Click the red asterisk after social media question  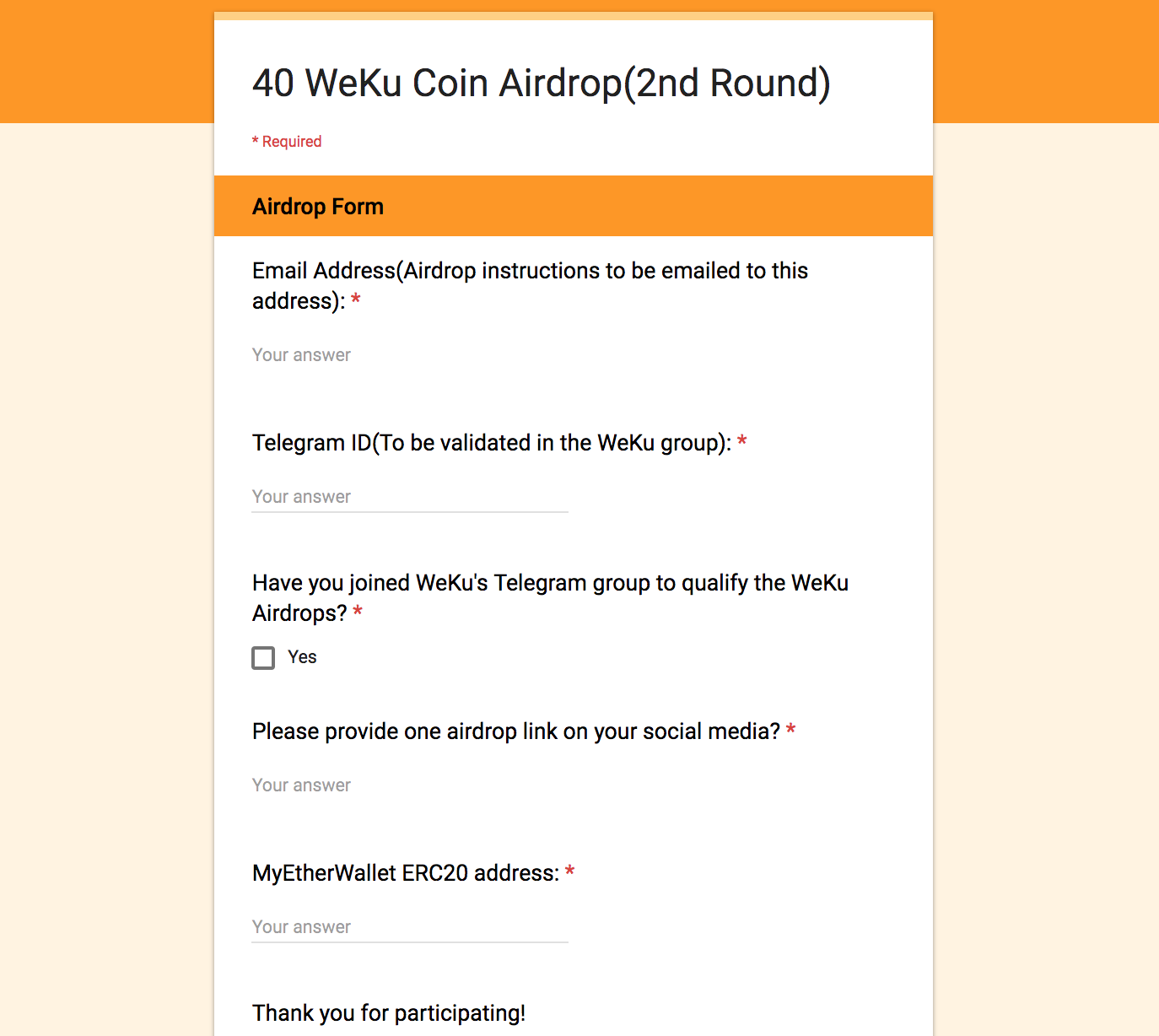(791, 730)
